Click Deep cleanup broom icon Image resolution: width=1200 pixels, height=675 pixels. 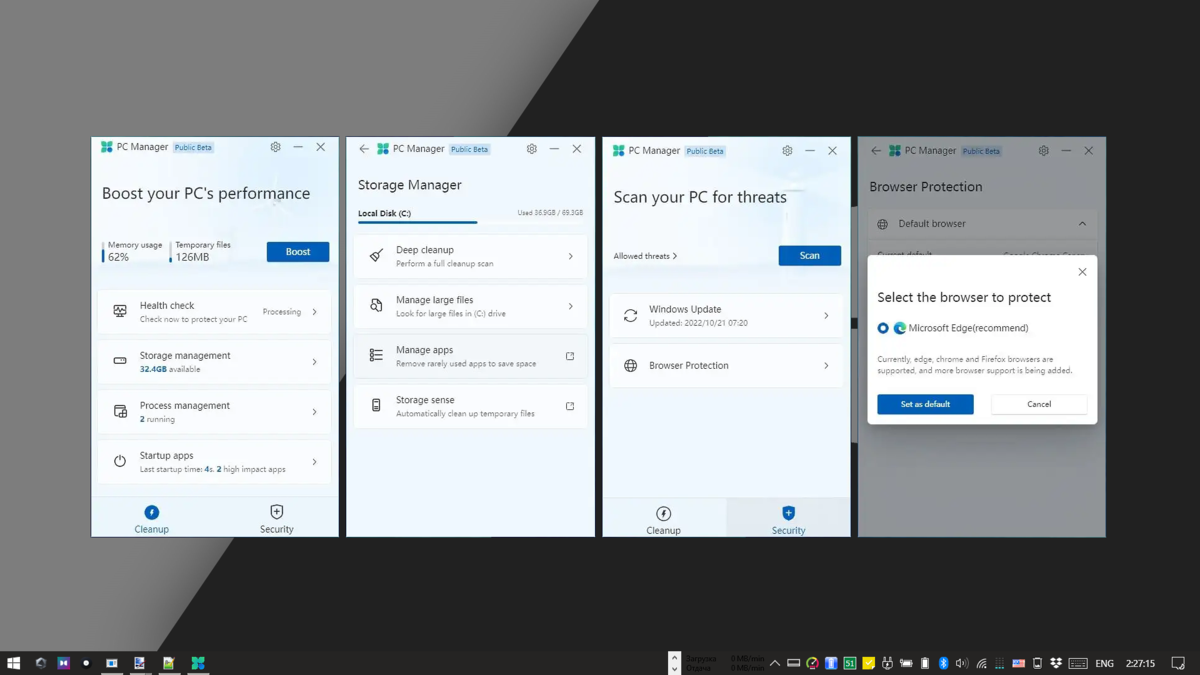376,256
